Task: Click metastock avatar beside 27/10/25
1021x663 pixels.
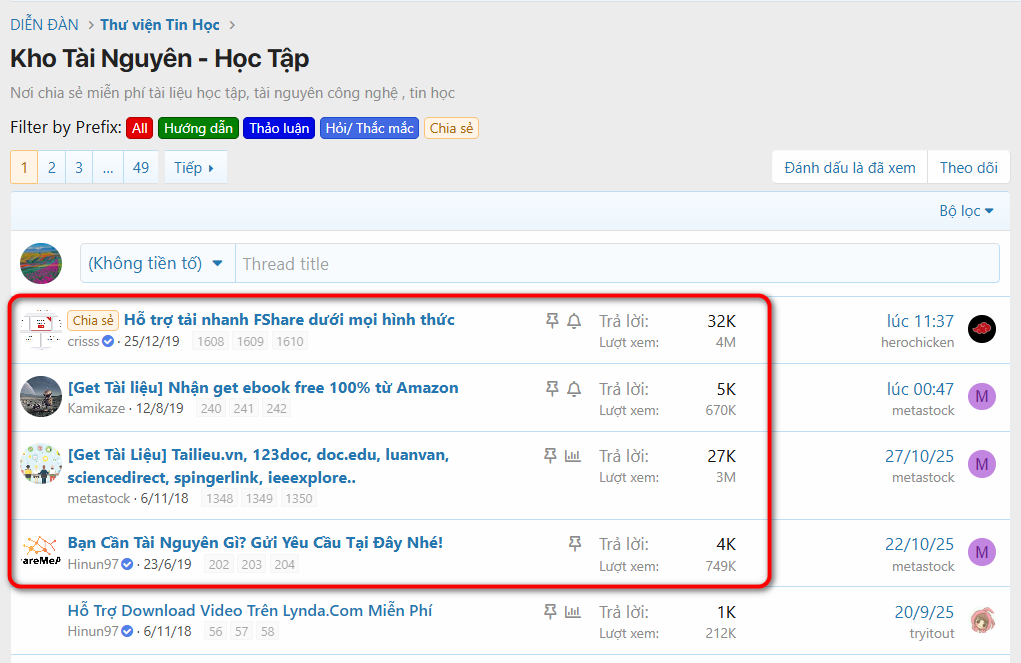Action: (x=982, y=464)
